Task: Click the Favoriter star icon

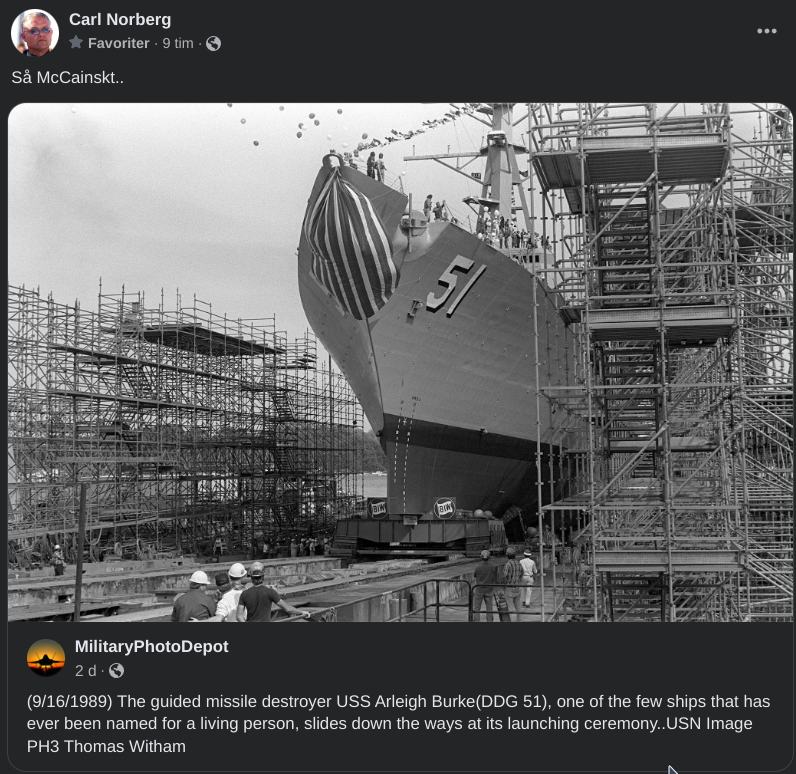Action: 76,43
